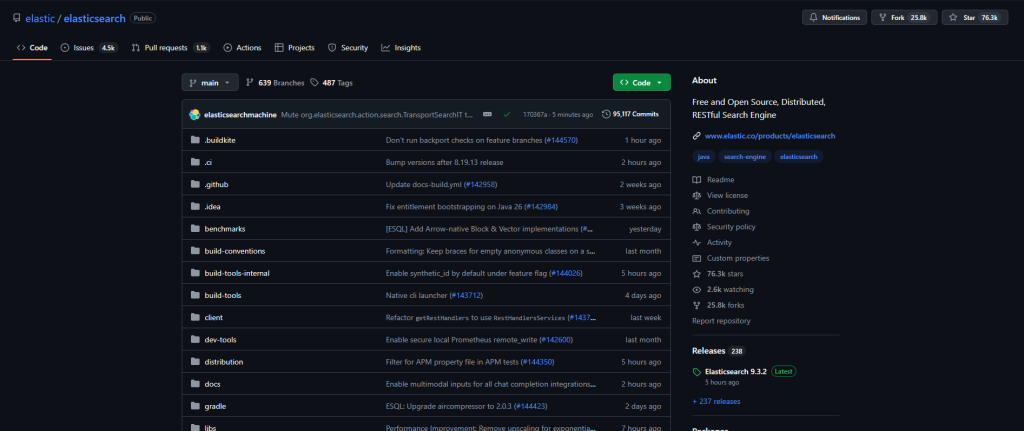This screenshot has width=1024, height=431.
Task: Click the folder icon beside build-tools-internal
Action: point(195,273)
